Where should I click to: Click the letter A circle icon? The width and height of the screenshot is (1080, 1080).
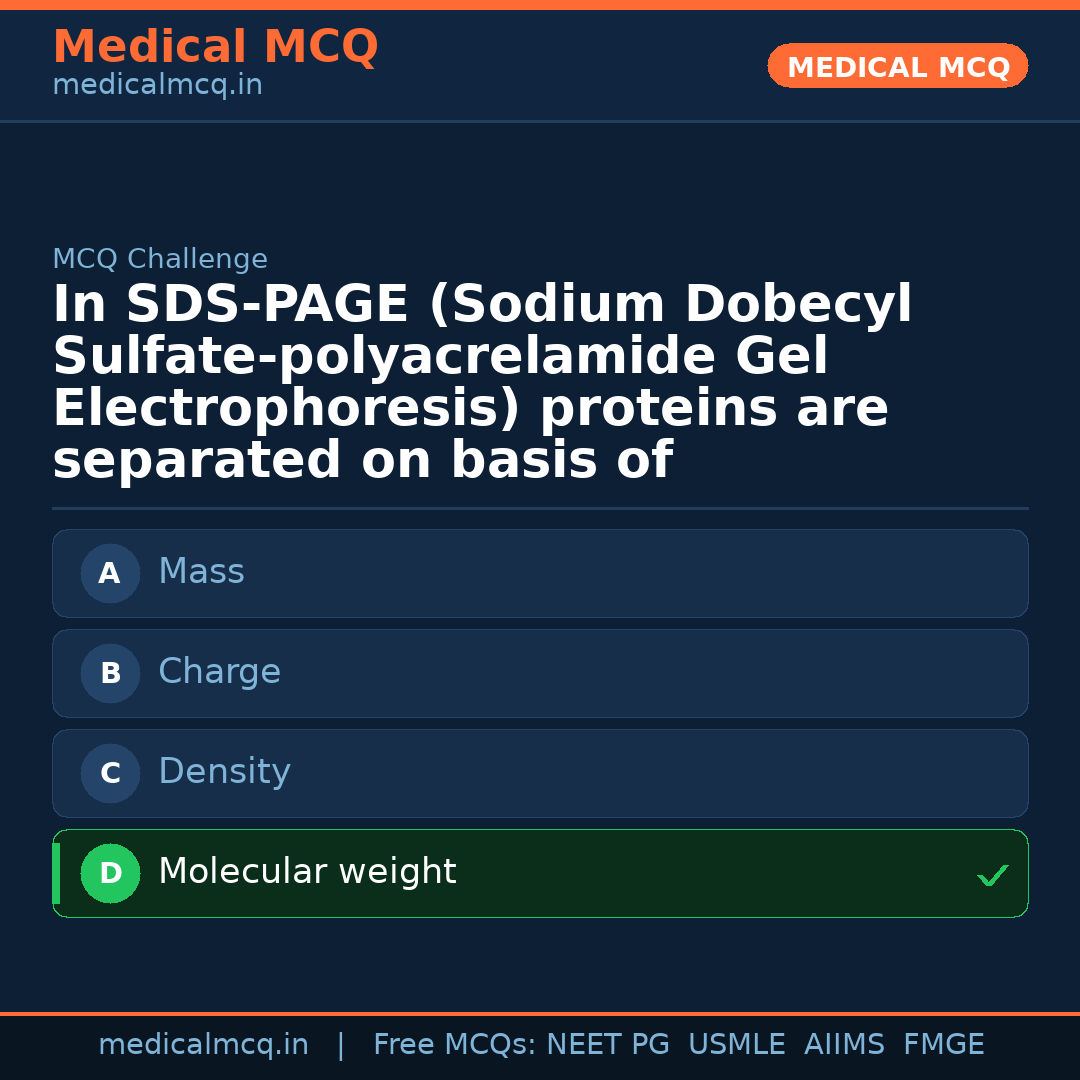tap(110, 574)
